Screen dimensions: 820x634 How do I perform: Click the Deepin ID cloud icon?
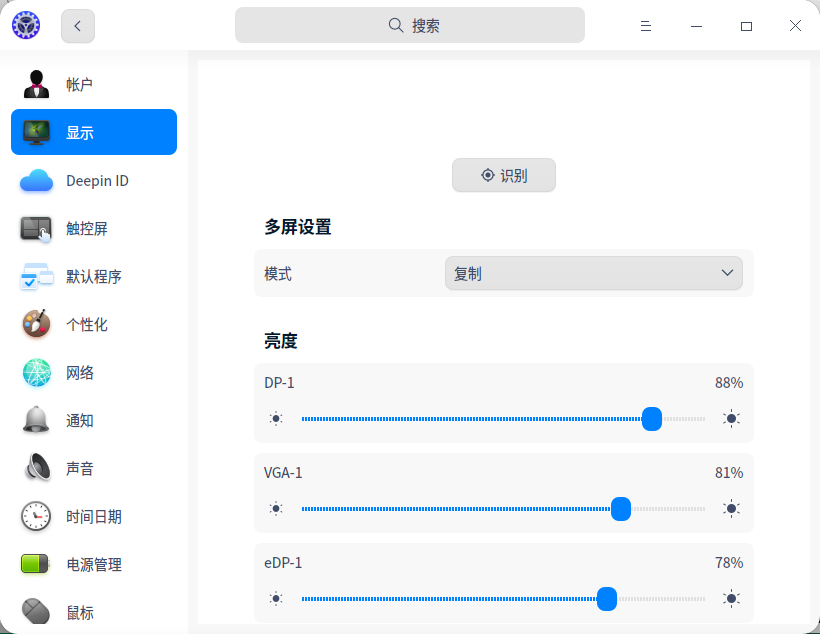[37, 181]
